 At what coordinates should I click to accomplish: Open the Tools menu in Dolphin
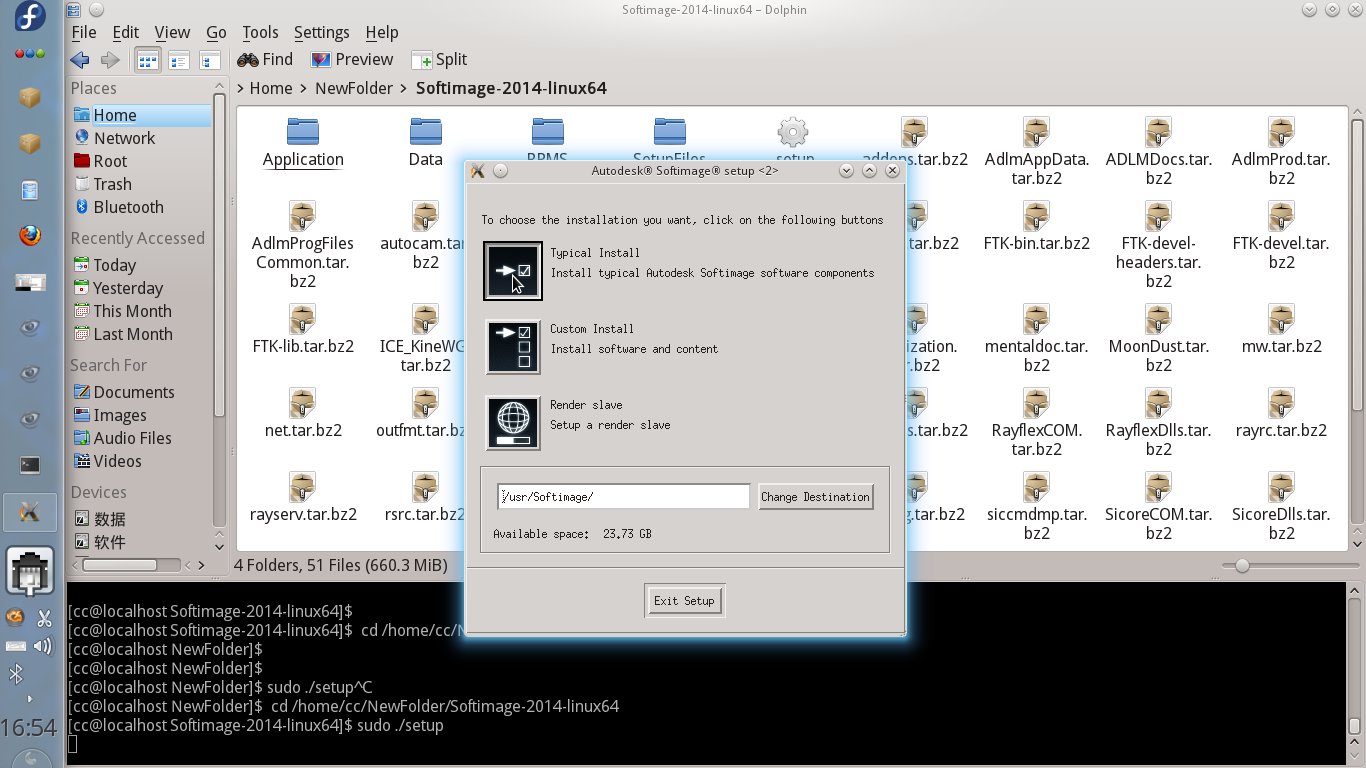coord(260,32)
